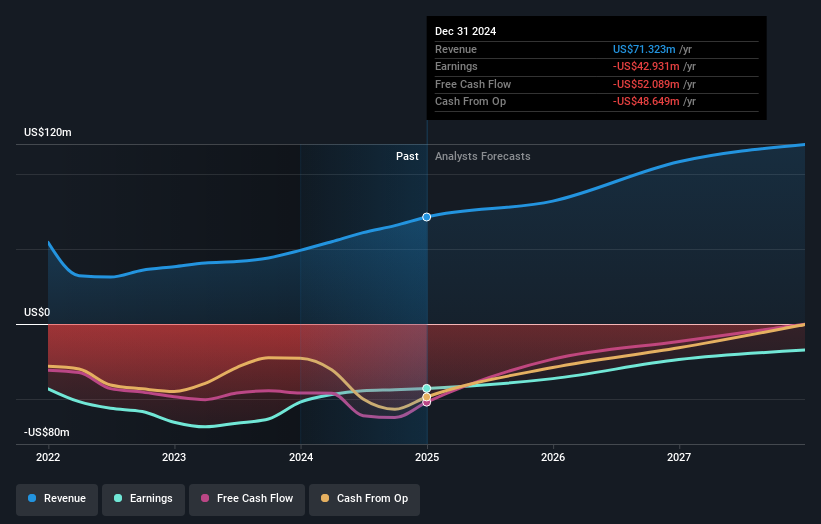Click the Earnings value -US$42.931m
The height and width of the screenshot is (524, 821).
[646, 66]
